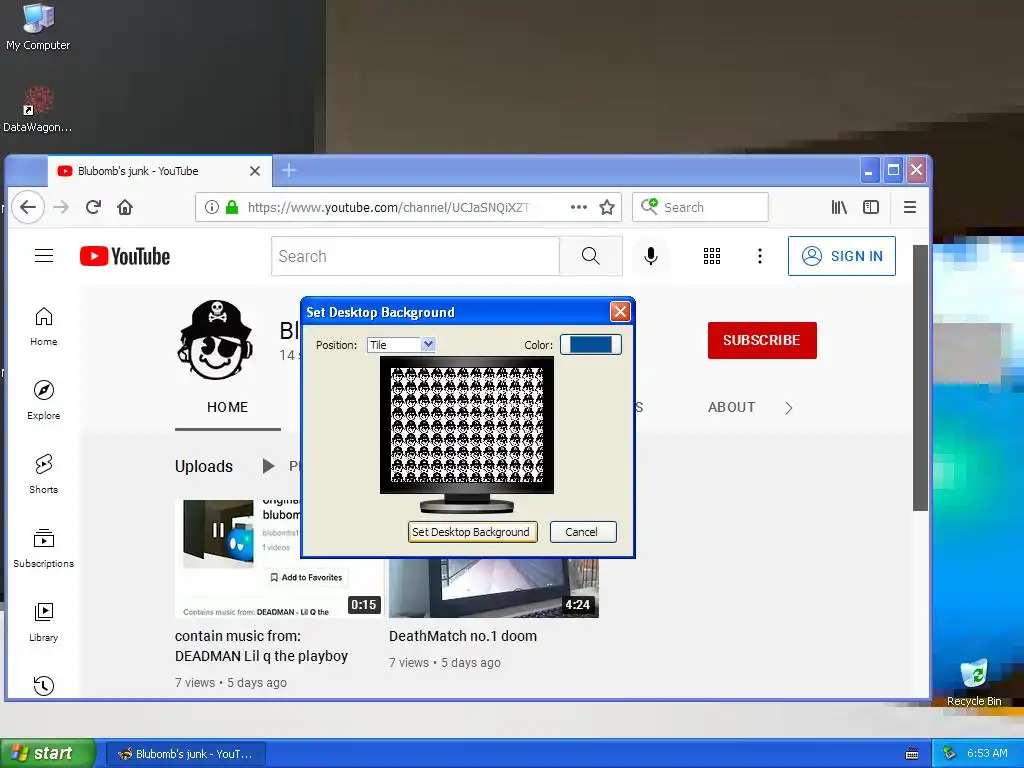The image size is (1024, 768).
Task: Click Blubomb's junk taskbar button
Action: pyautogui.click(x=185, y=754)
